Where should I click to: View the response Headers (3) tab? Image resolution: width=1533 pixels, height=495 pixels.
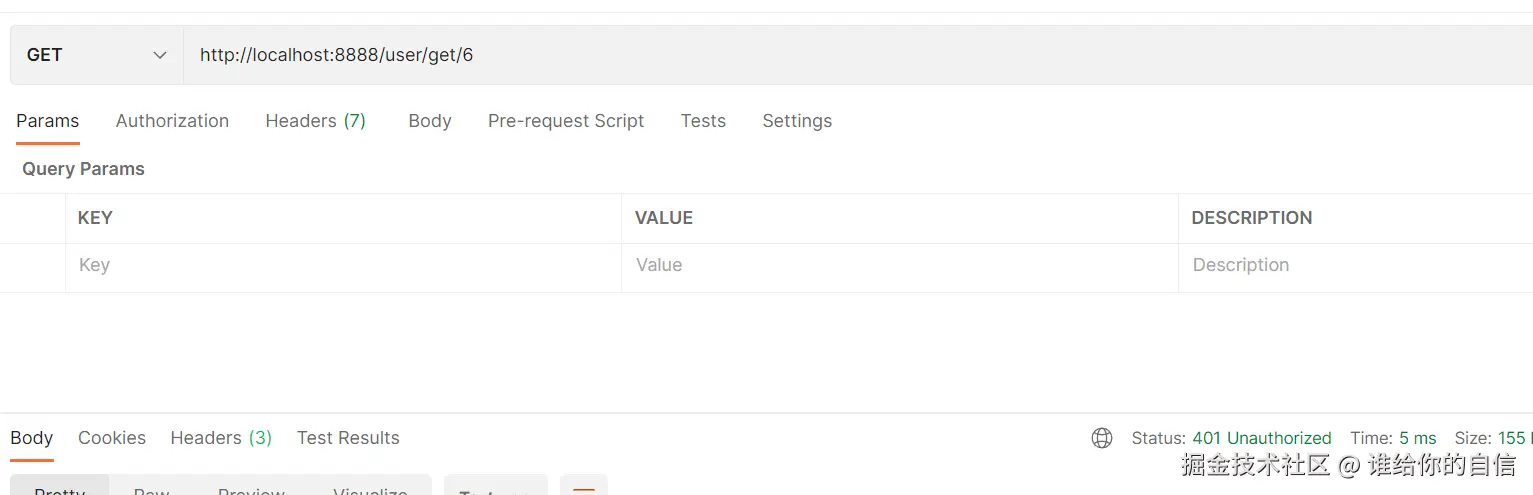(x=221, y=438)
